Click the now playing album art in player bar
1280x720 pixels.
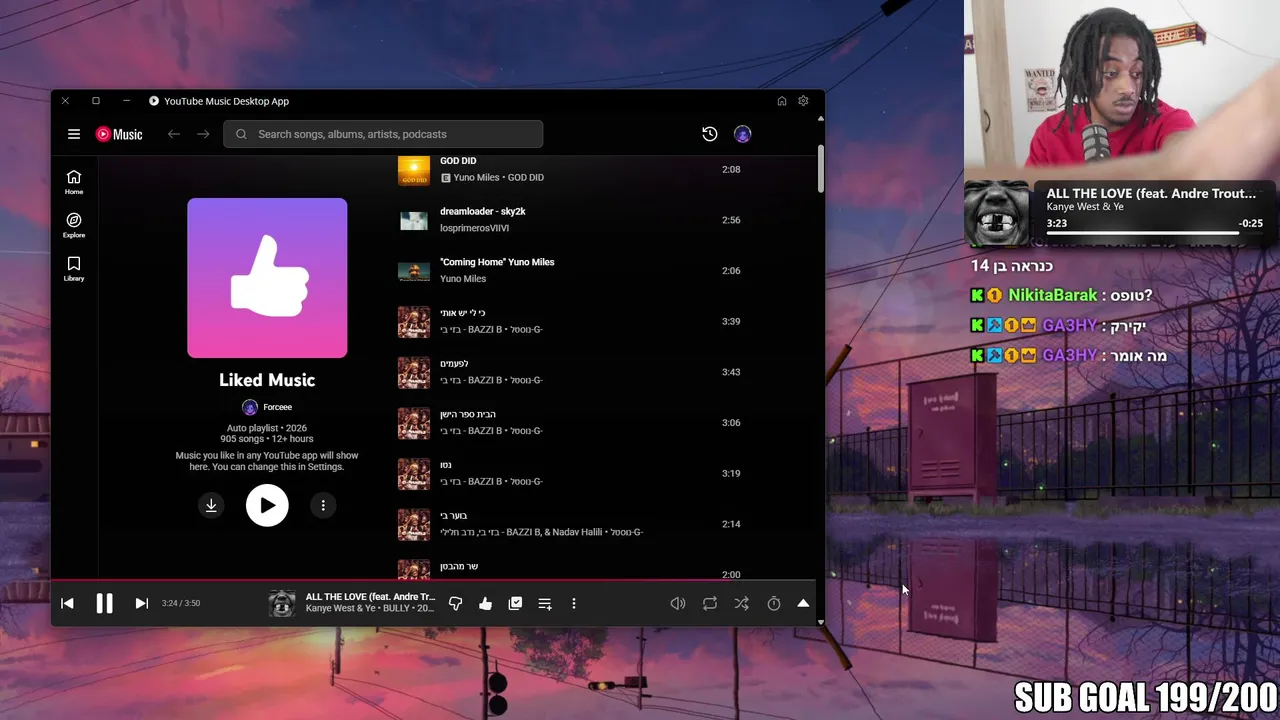coord(282,603)
